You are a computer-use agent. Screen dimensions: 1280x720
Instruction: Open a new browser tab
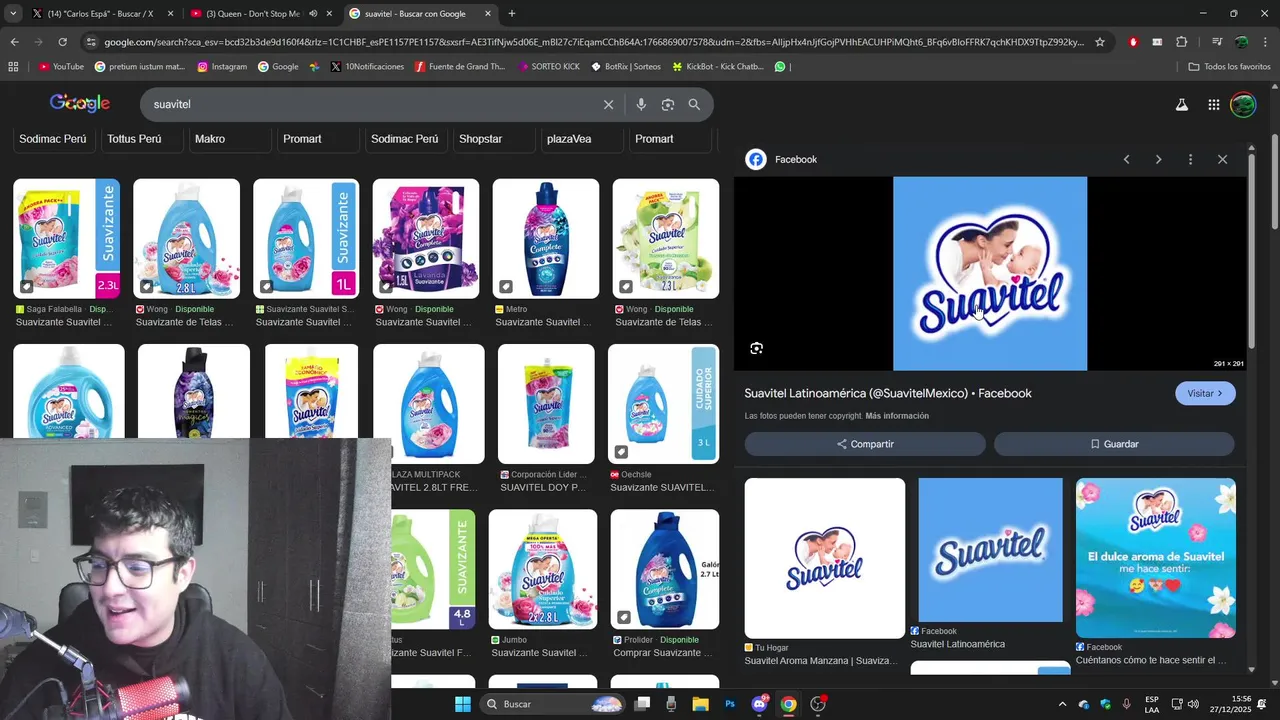tap(512, 14)
